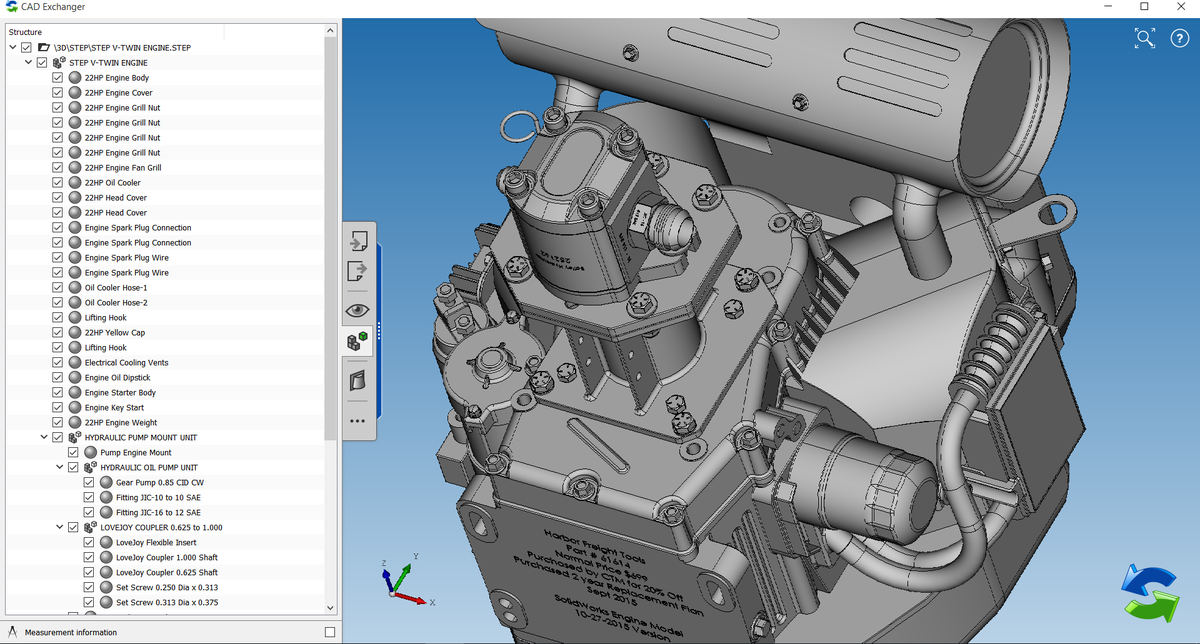This screenshot has width=1200, height=644.
Task: Collapse the LOVEJOY COUPLER 0.625 to 1.000 node
Action: 59,527
